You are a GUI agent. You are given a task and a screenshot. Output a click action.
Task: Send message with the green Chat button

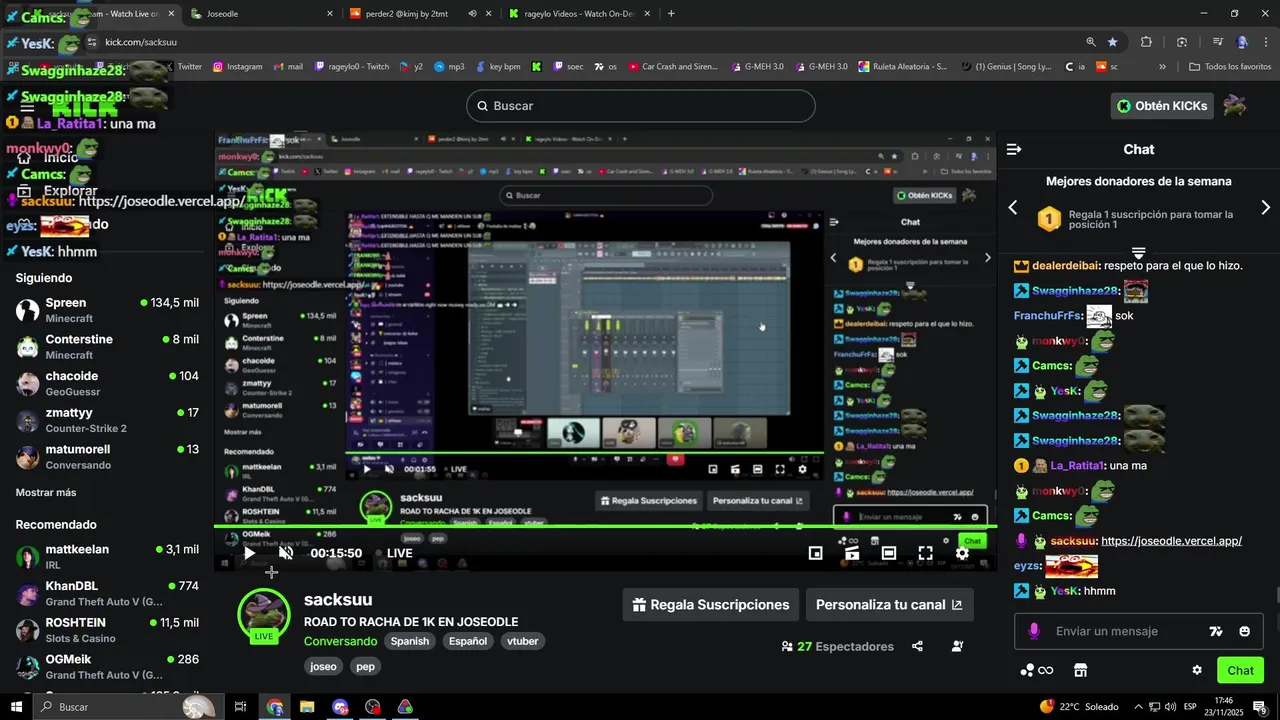click(1240, 670)
